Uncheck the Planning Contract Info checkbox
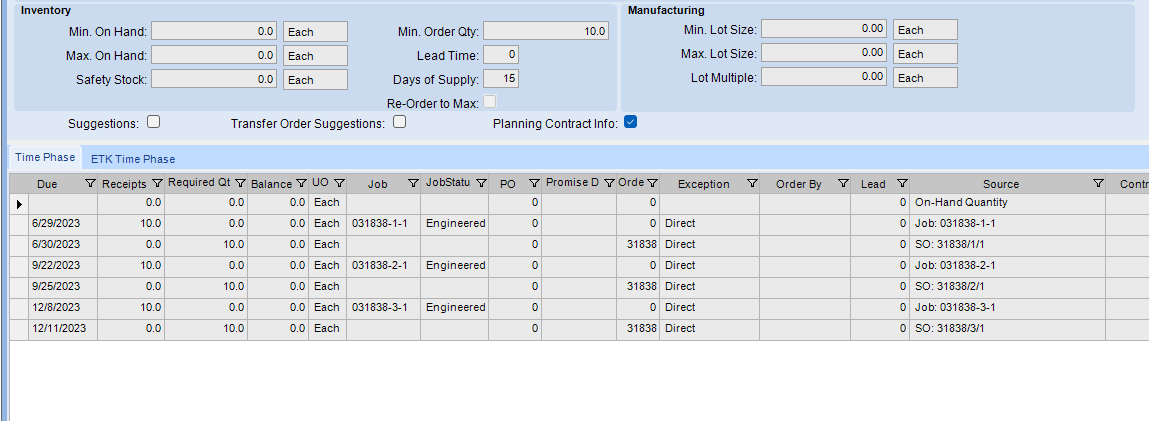 point(630,122)
